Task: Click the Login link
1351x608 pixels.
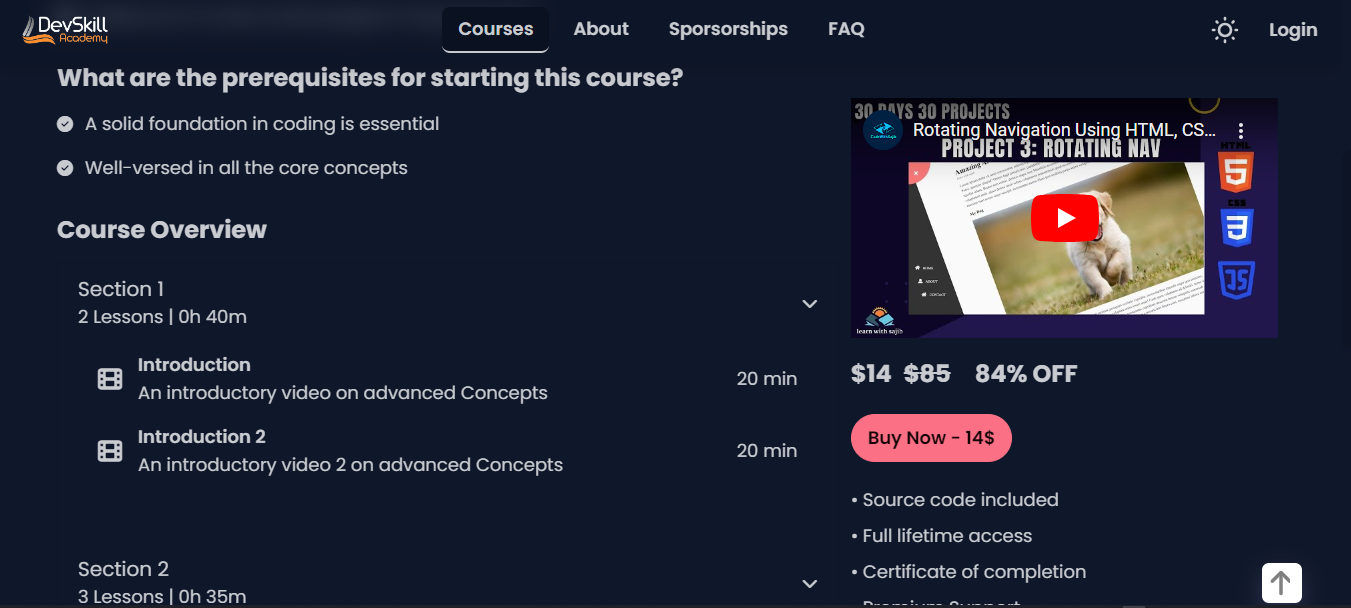Action: 1293,30
